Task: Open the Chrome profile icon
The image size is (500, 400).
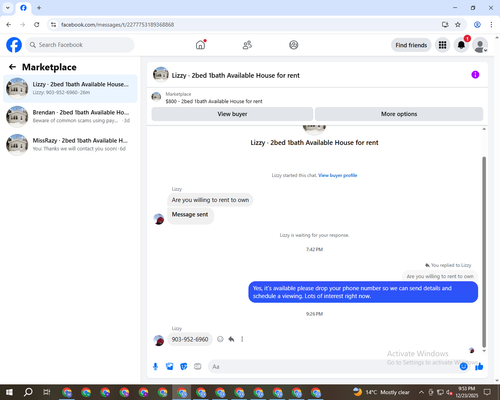Action: [x=477, y=25]
